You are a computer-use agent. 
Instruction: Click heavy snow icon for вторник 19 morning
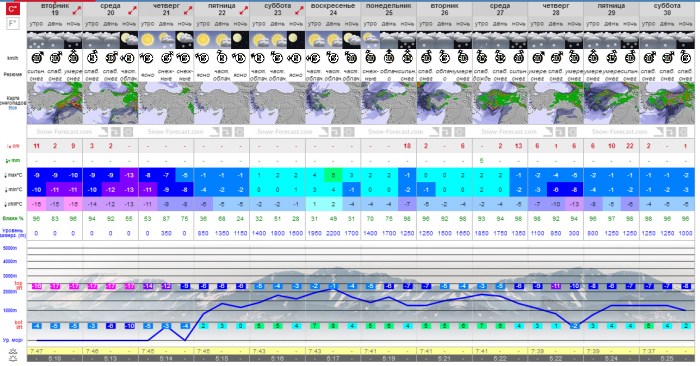click(x=36, y=40)
